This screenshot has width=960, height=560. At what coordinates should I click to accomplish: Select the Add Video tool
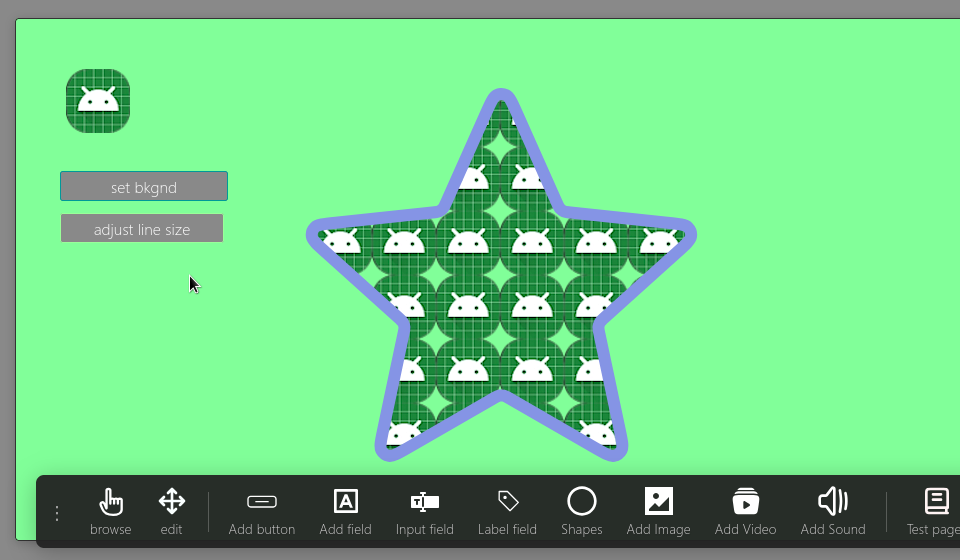point(745,511)
